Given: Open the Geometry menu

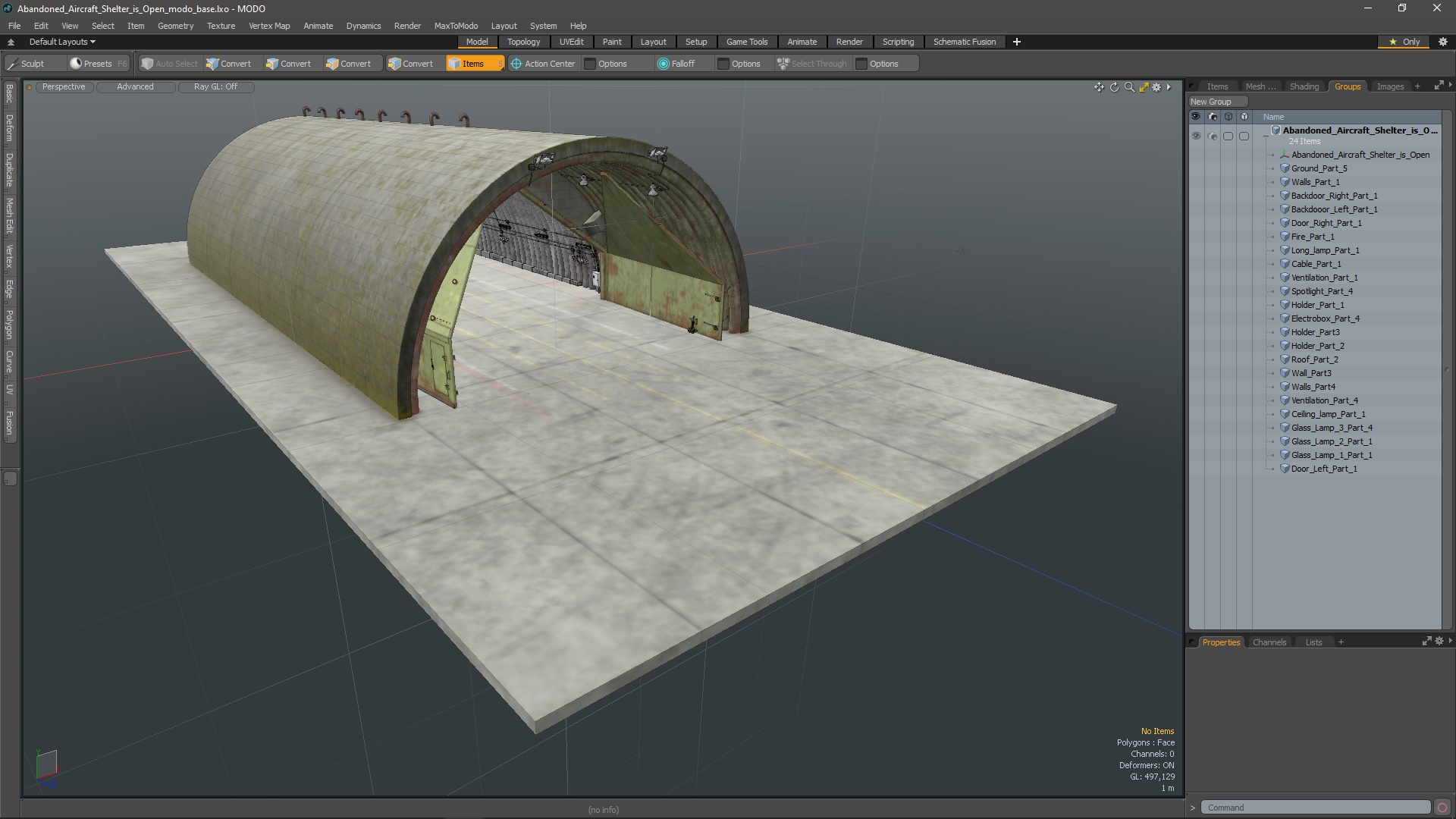Looking at the screenshot, I should click(x=175, y=26).
